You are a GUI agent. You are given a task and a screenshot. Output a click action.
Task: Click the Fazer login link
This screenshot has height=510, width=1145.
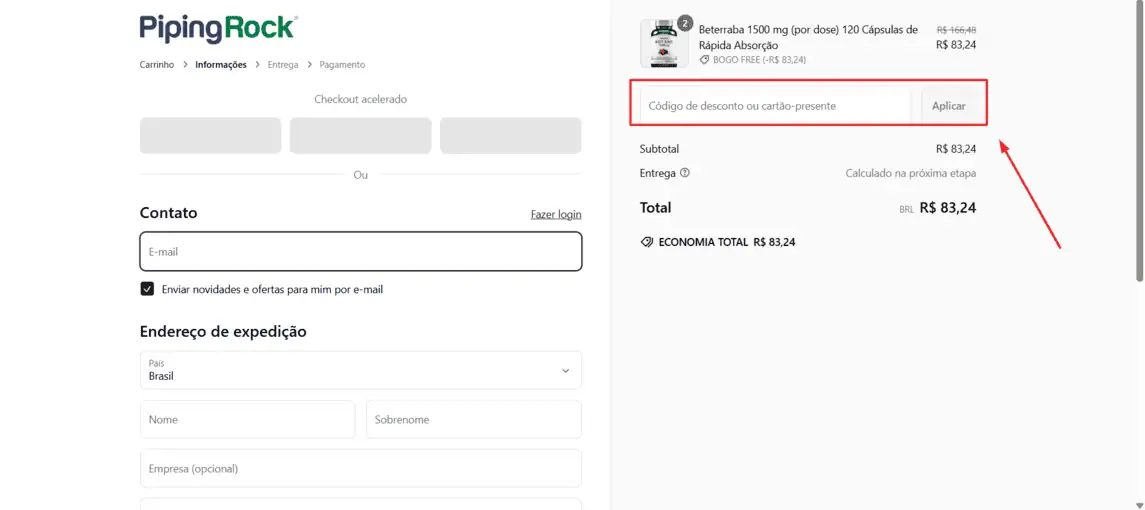tap(556, 214)
